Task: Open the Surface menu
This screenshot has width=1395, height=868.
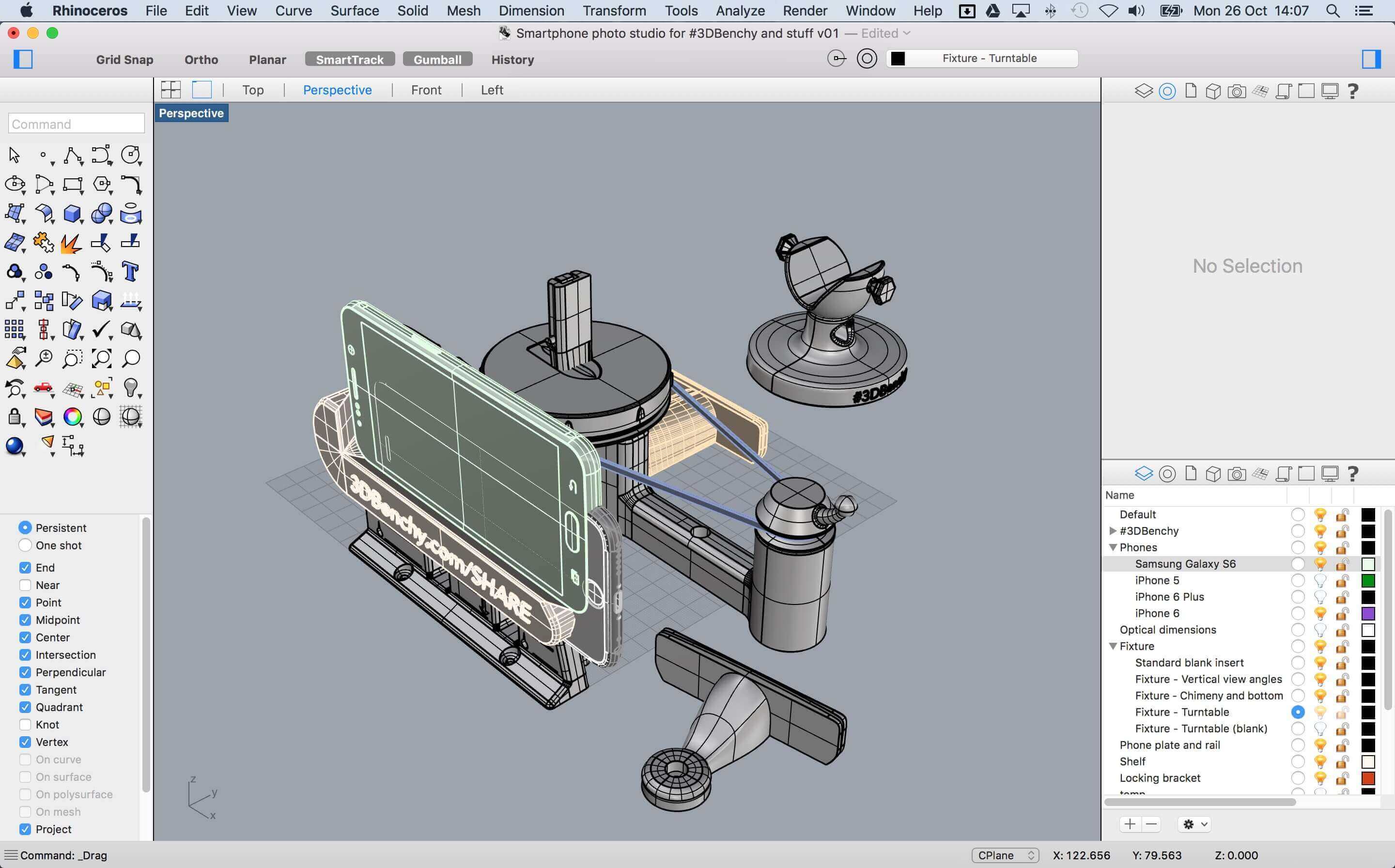Action: coord(354,10)
